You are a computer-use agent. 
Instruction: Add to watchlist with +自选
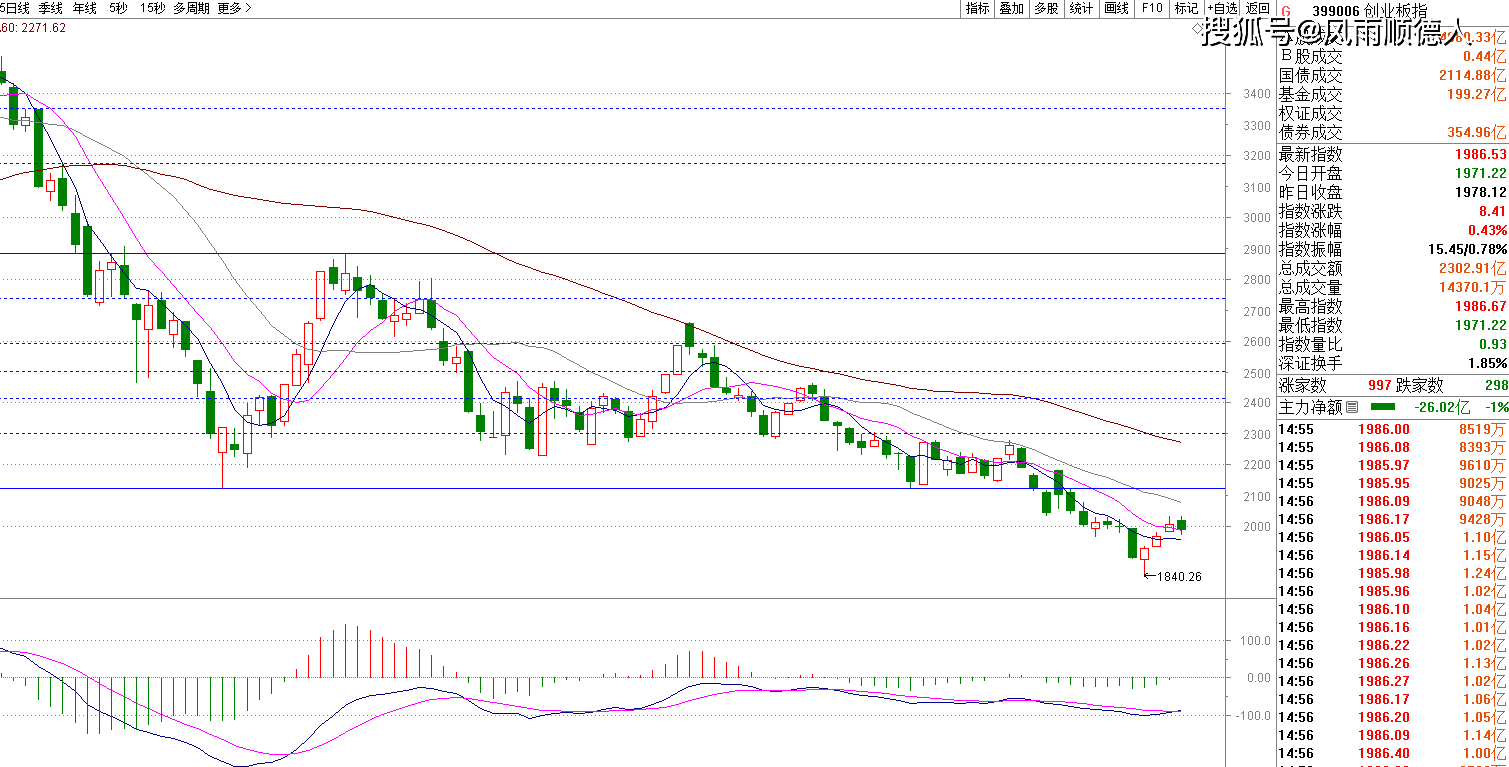[1222, 8]
